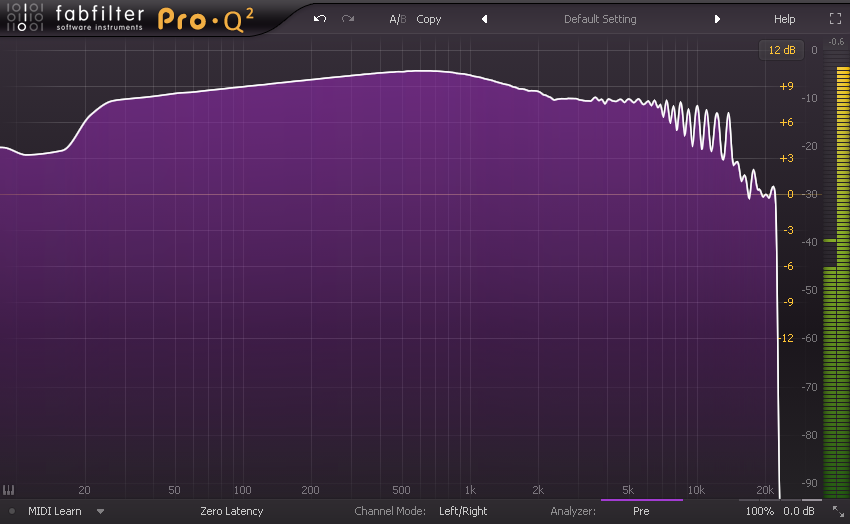The image size is (850, 524).
Task: Click the 20k frequency axis label
Action: click(765, 490)
